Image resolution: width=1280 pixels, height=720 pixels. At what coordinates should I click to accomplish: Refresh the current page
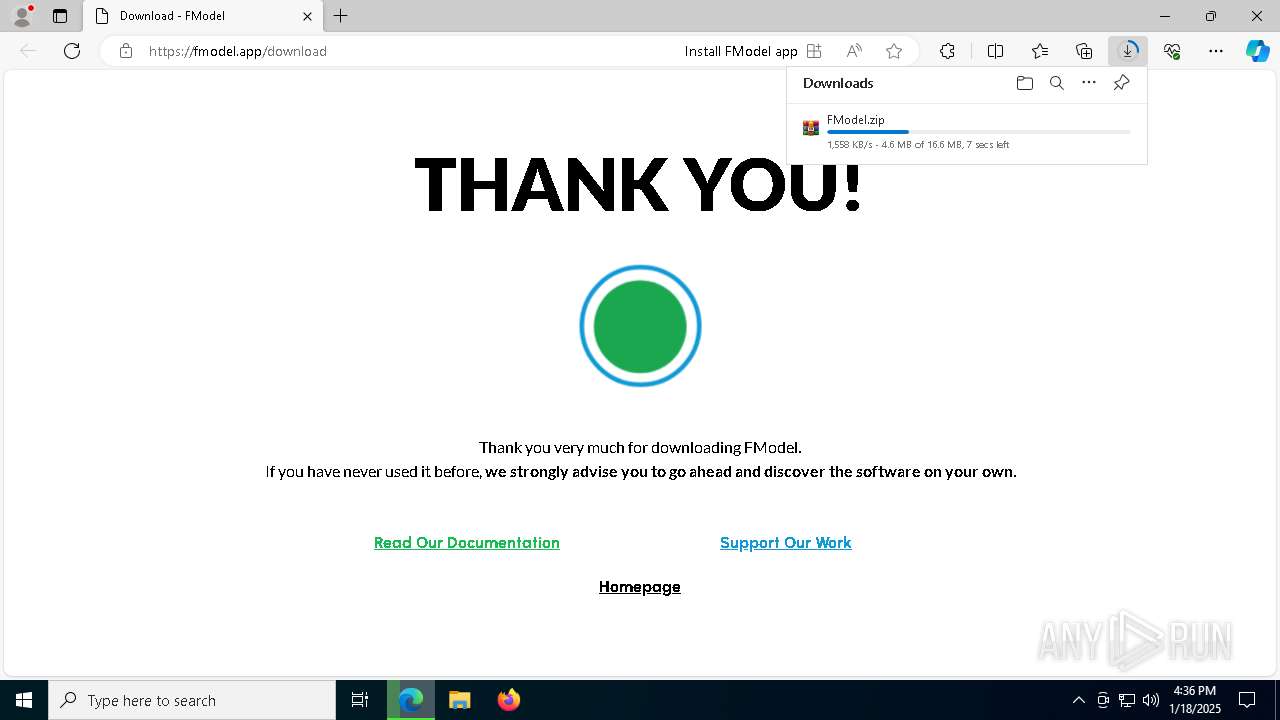point(72,51)
